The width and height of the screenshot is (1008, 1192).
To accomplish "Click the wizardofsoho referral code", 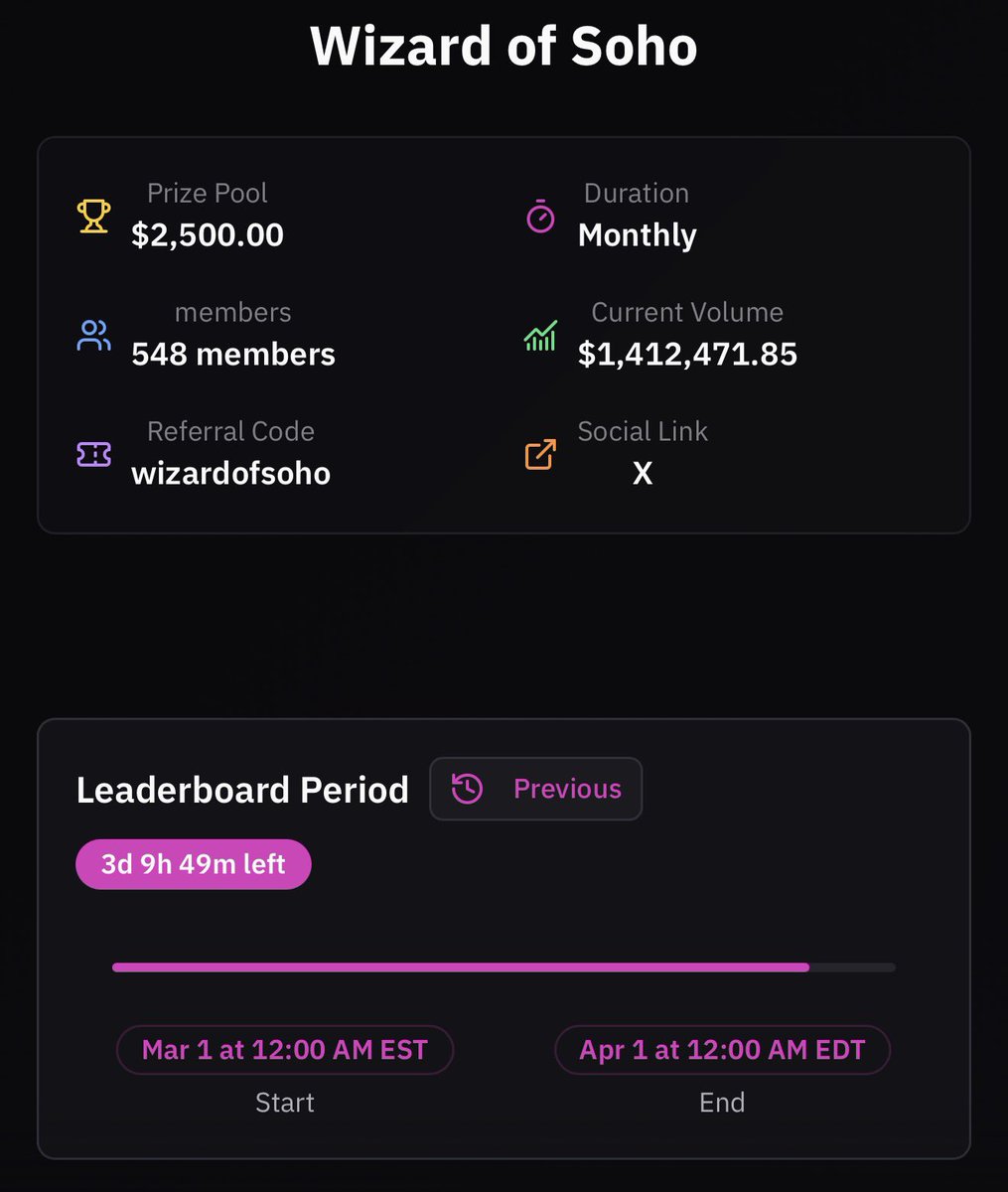I will 230,474.
